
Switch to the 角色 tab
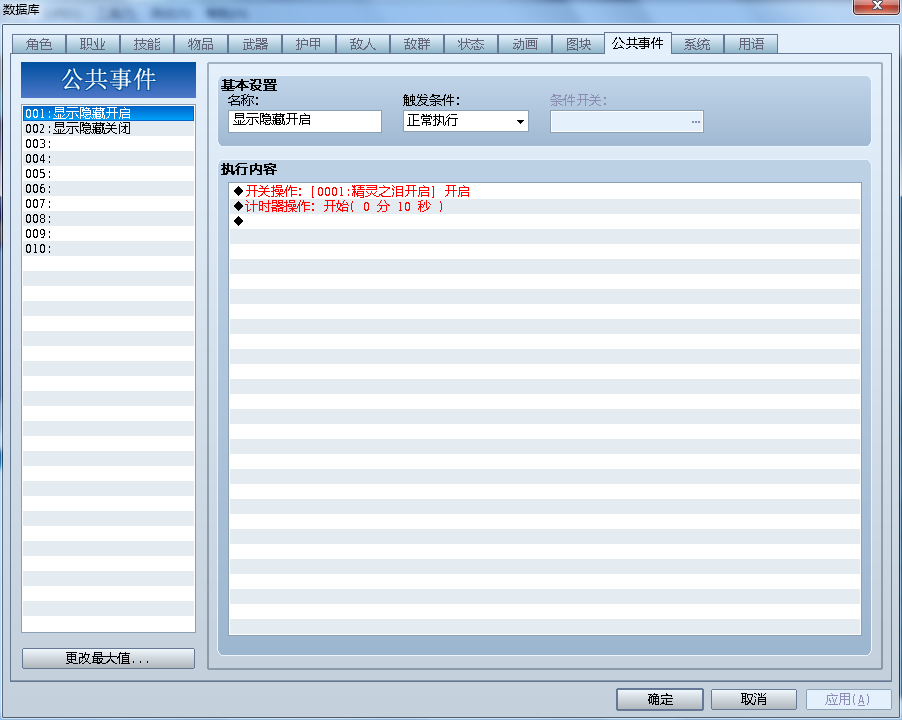pyautogui.click(x=39, y=44)
